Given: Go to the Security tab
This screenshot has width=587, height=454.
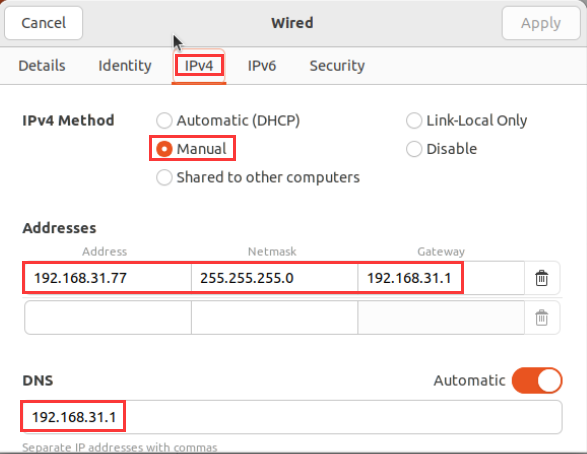Looking at the screenshot, I should pyautogui.click(x=337, y=66).
